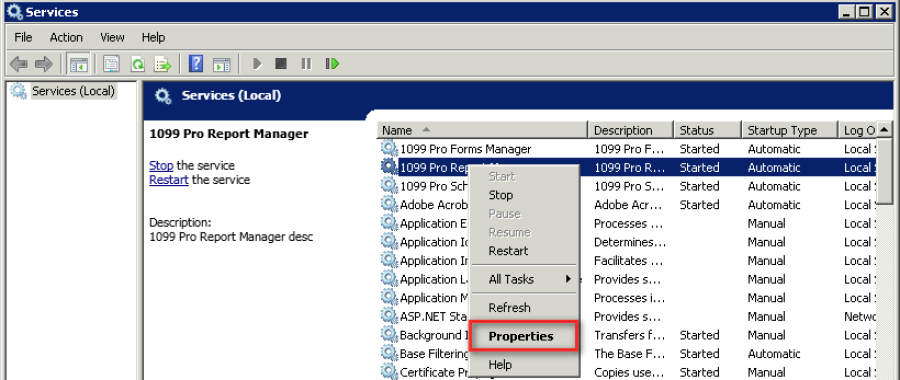The height and width of the screenshot is (380, 900).
Task: Choose Refresh in the context menu
Action: (x=523, y=308)
